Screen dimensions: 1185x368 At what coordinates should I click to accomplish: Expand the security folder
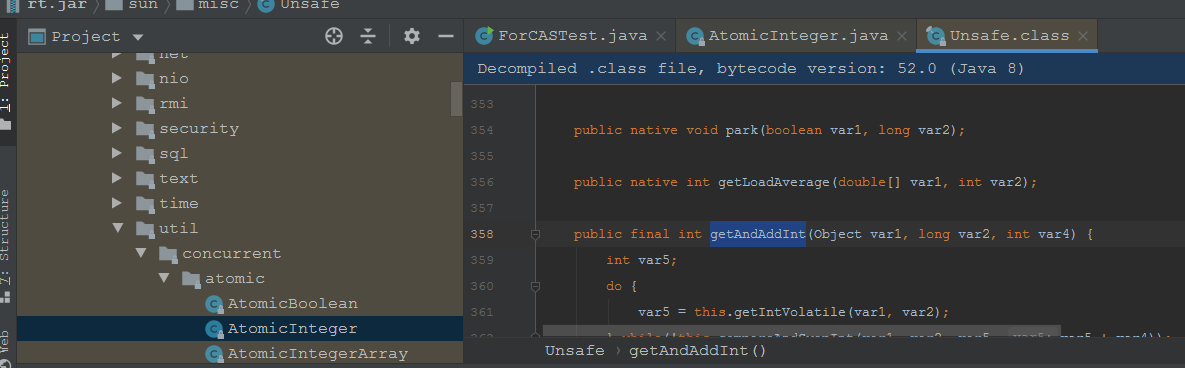click(117, 128)
